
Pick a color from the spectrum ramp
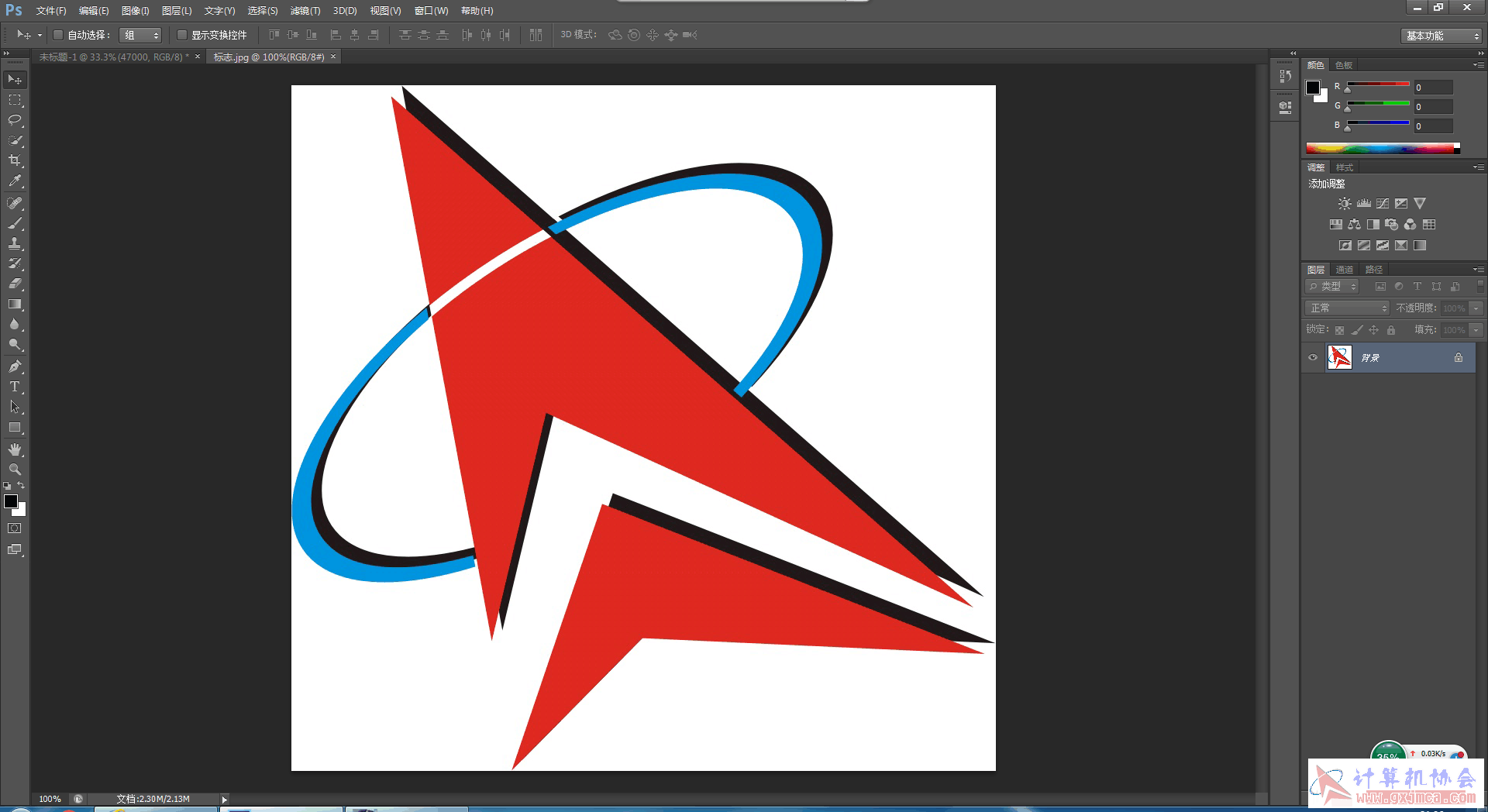(1383, 148)
